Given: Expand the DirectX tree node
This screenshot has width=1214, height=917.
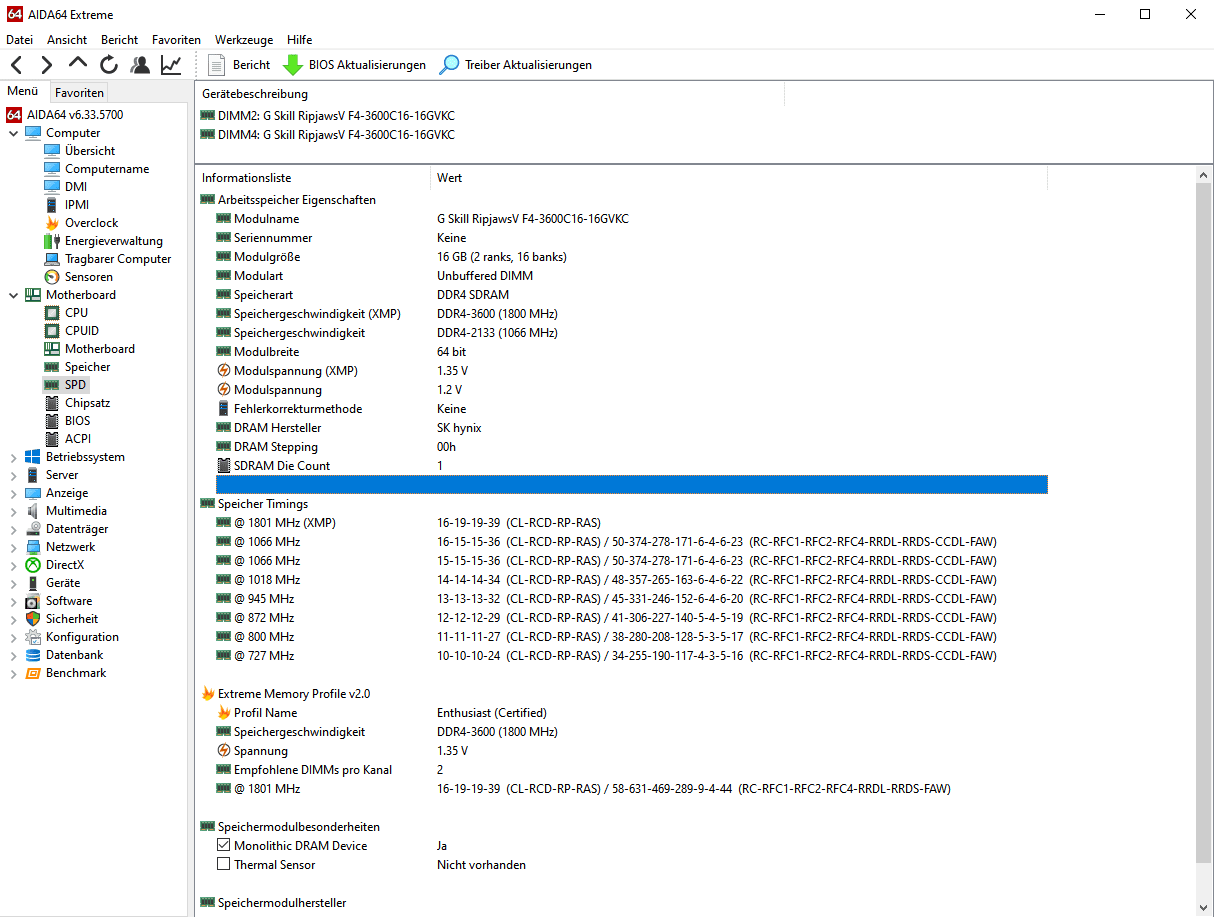Looking at the screenshot, I should (x=13, y=565).
